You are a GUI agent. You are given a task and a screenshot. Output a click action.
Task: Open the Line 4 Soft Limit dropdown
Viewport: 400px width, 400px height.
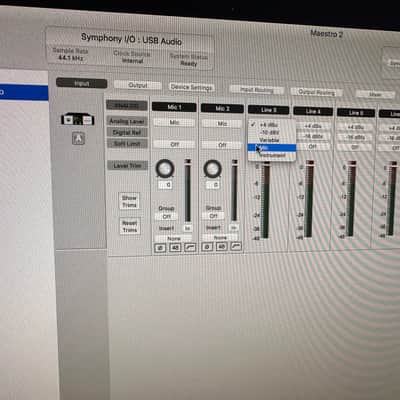tap(313, 146)
